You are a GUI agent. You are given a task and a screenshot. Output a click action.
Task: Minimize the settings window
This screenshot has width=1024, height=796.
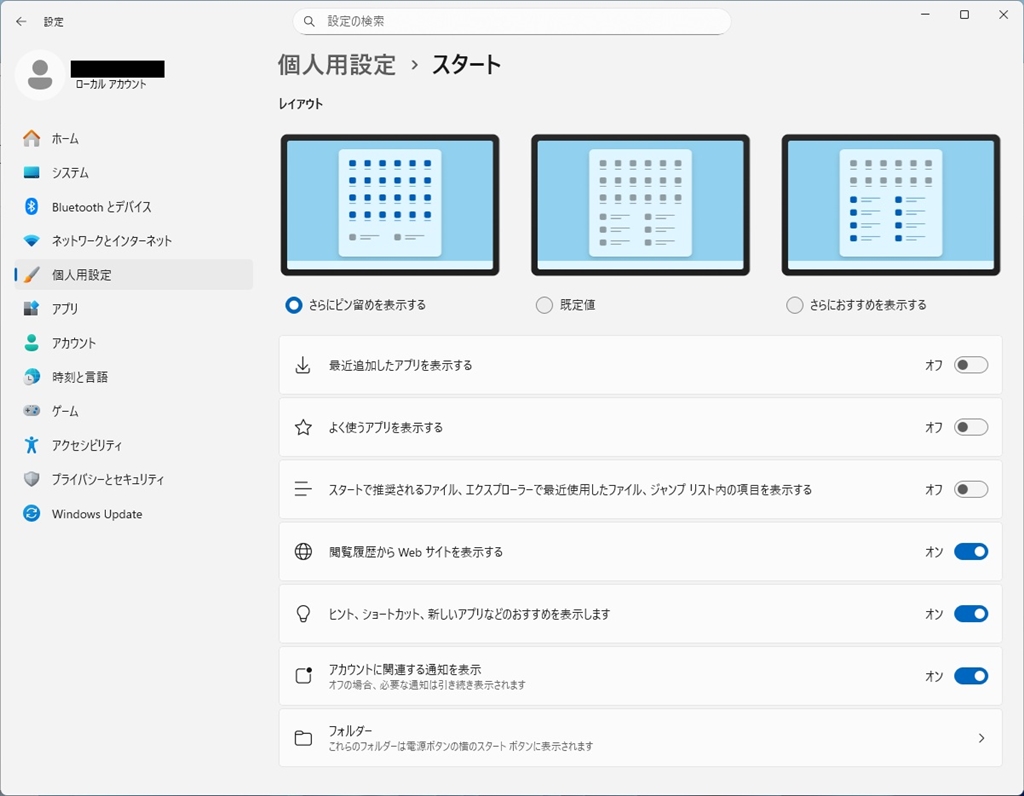(x=925, y=15)
